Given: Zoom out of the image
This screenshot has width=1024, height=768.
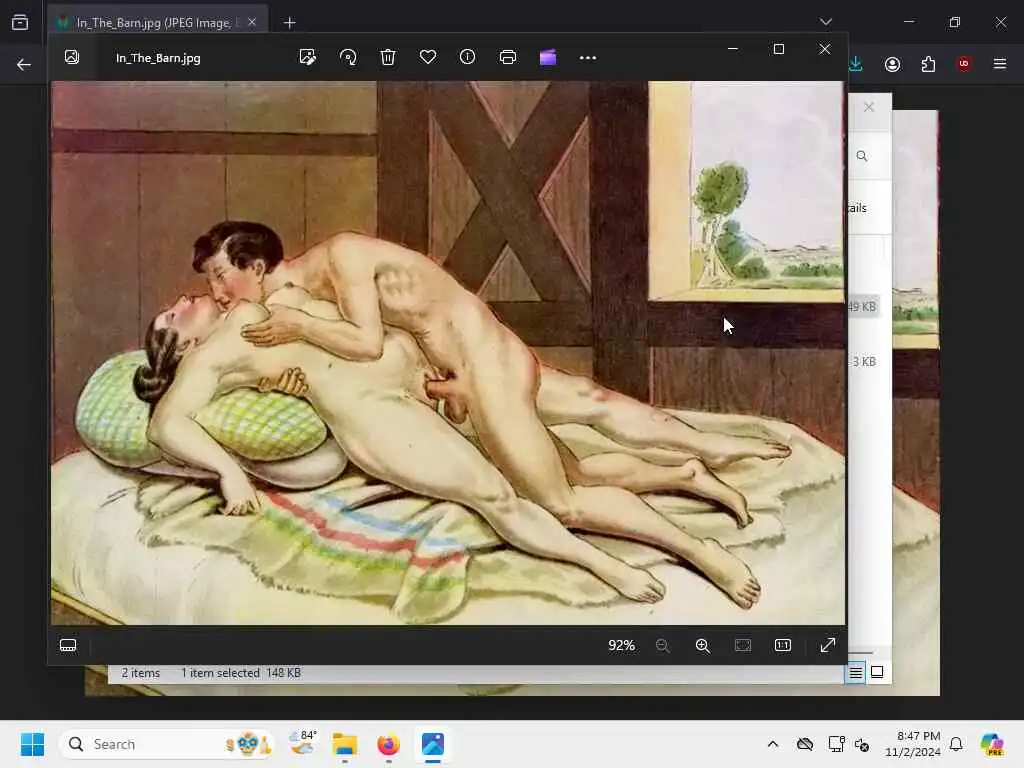Looking at the screenshot, I should 662,645.
